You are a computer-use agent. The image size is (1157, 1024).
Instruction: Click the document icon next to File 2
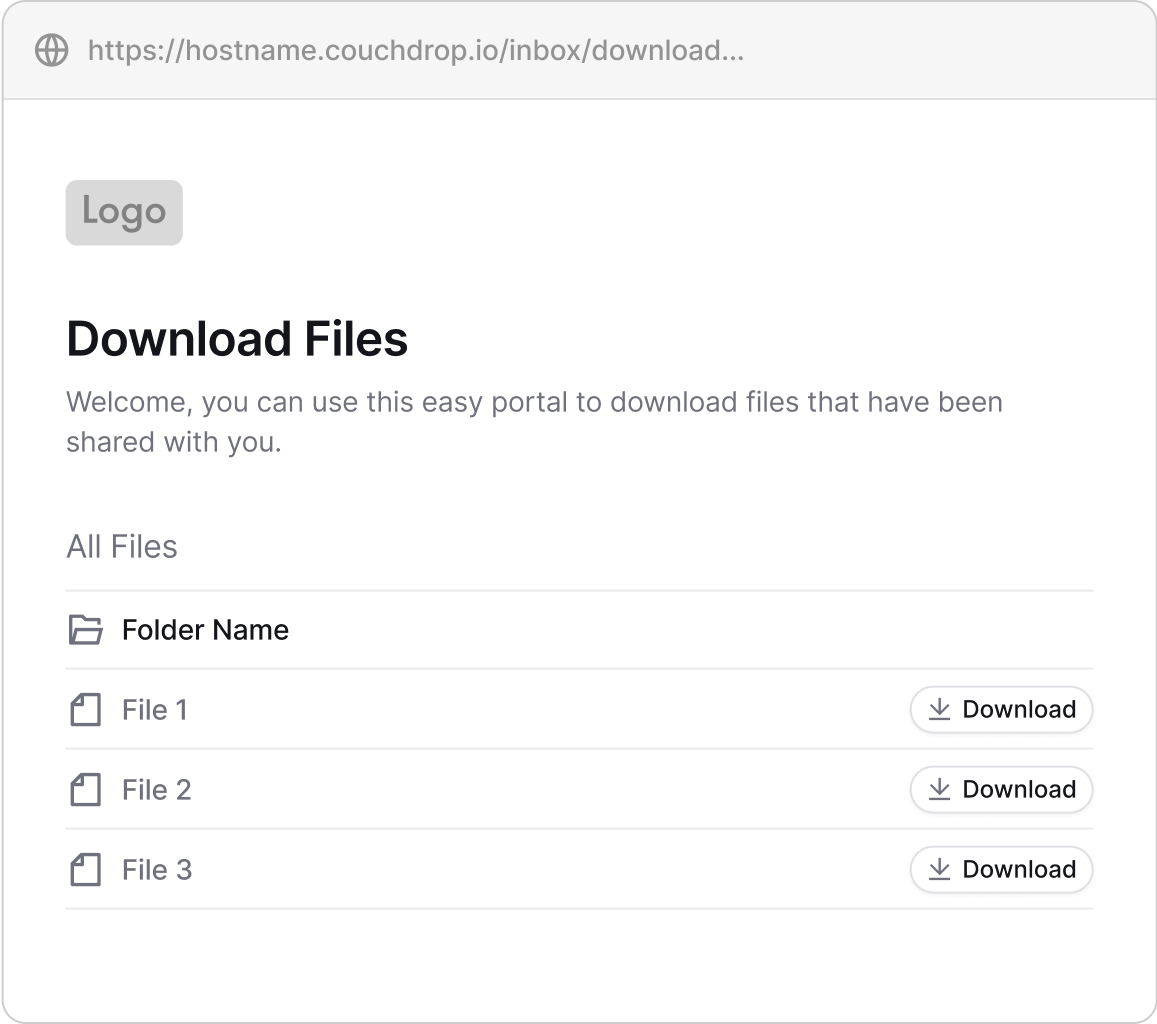86,789
